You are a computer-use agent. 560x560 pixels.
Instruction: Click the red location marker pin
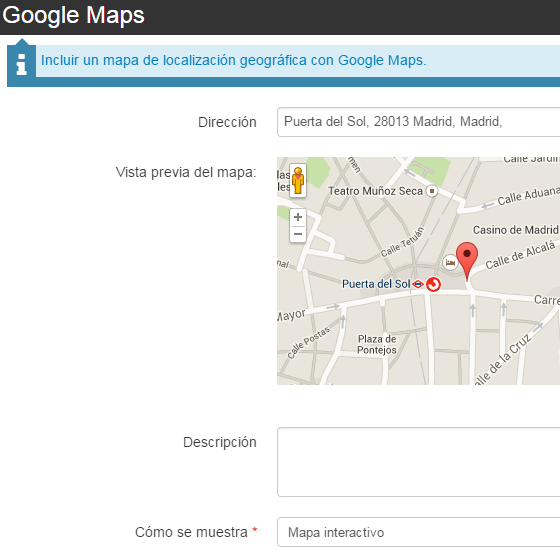click(467, 261)
